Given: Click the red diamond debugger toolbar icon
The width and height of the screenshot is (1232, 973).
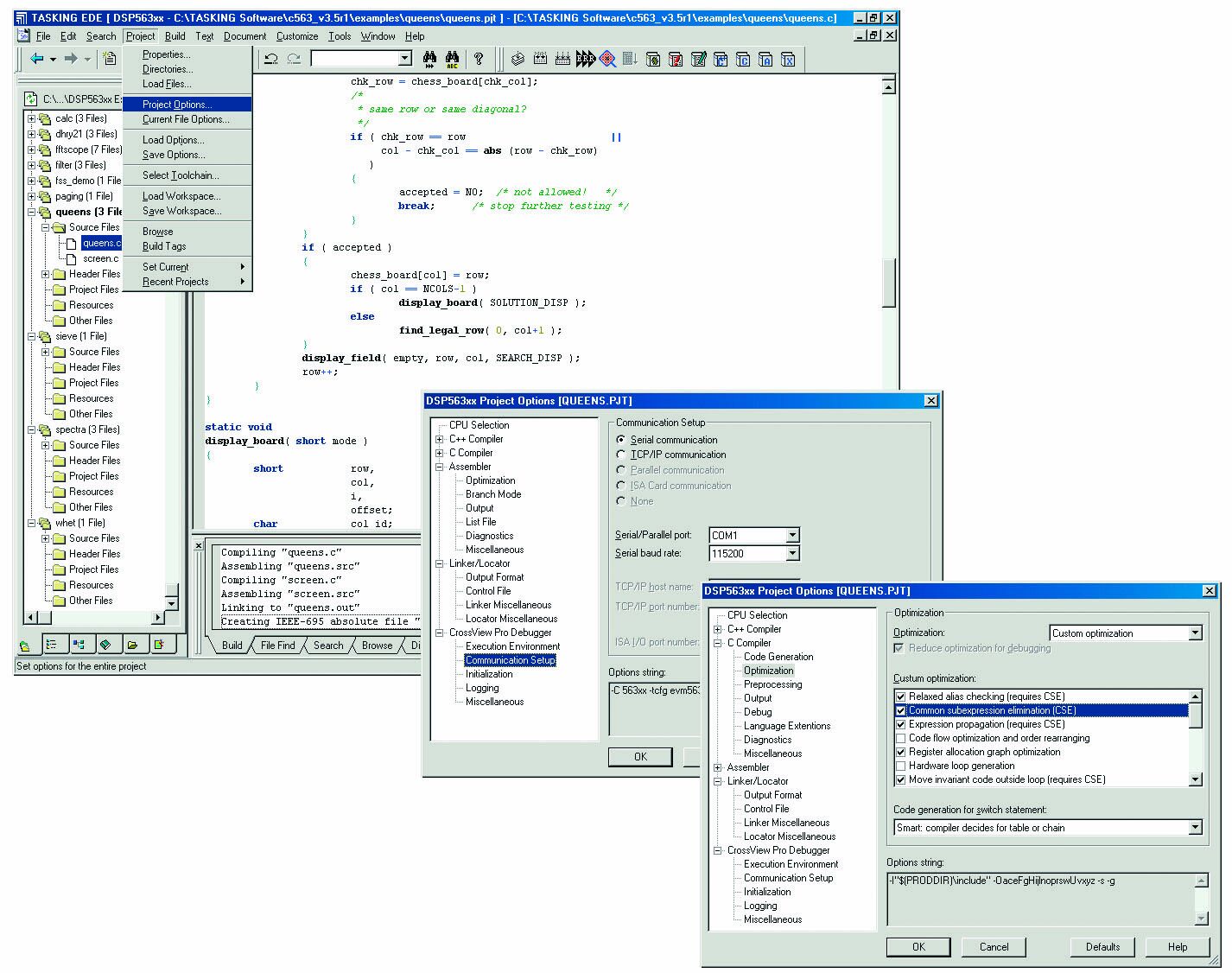Looking at the screenshot, I should 608,59.
